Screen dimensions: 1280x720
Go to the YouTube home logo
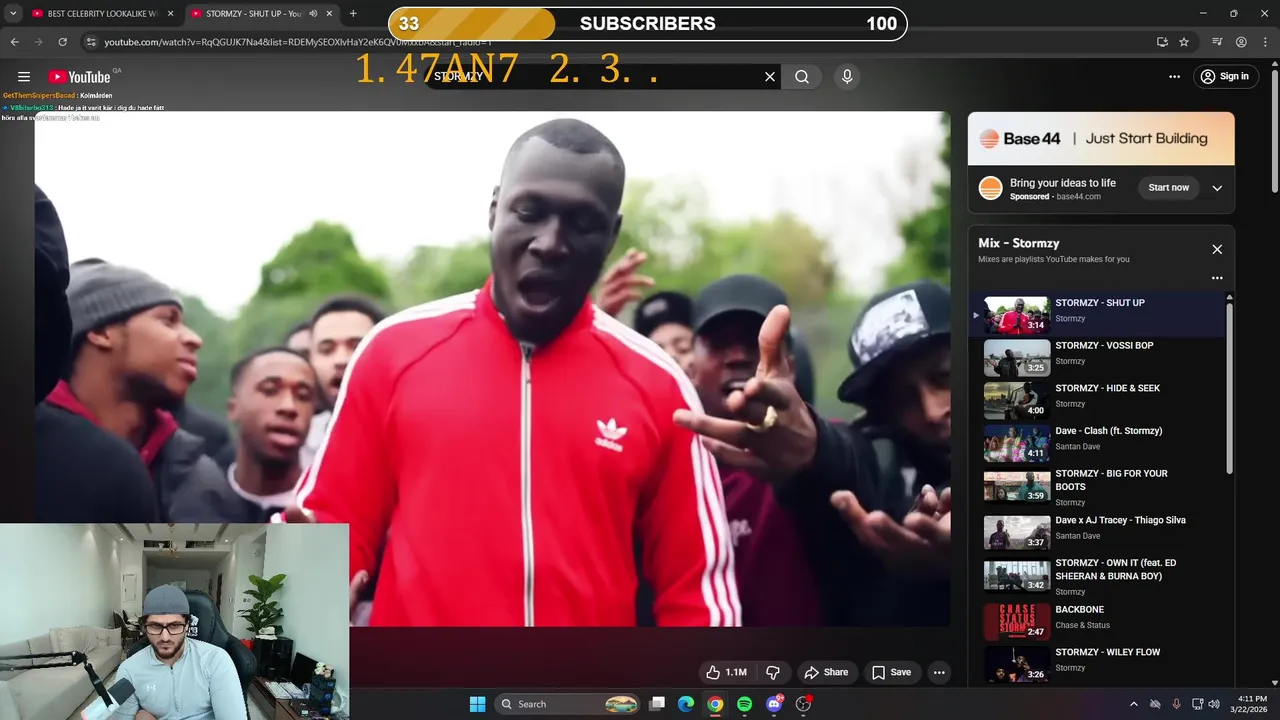point(79,77)
